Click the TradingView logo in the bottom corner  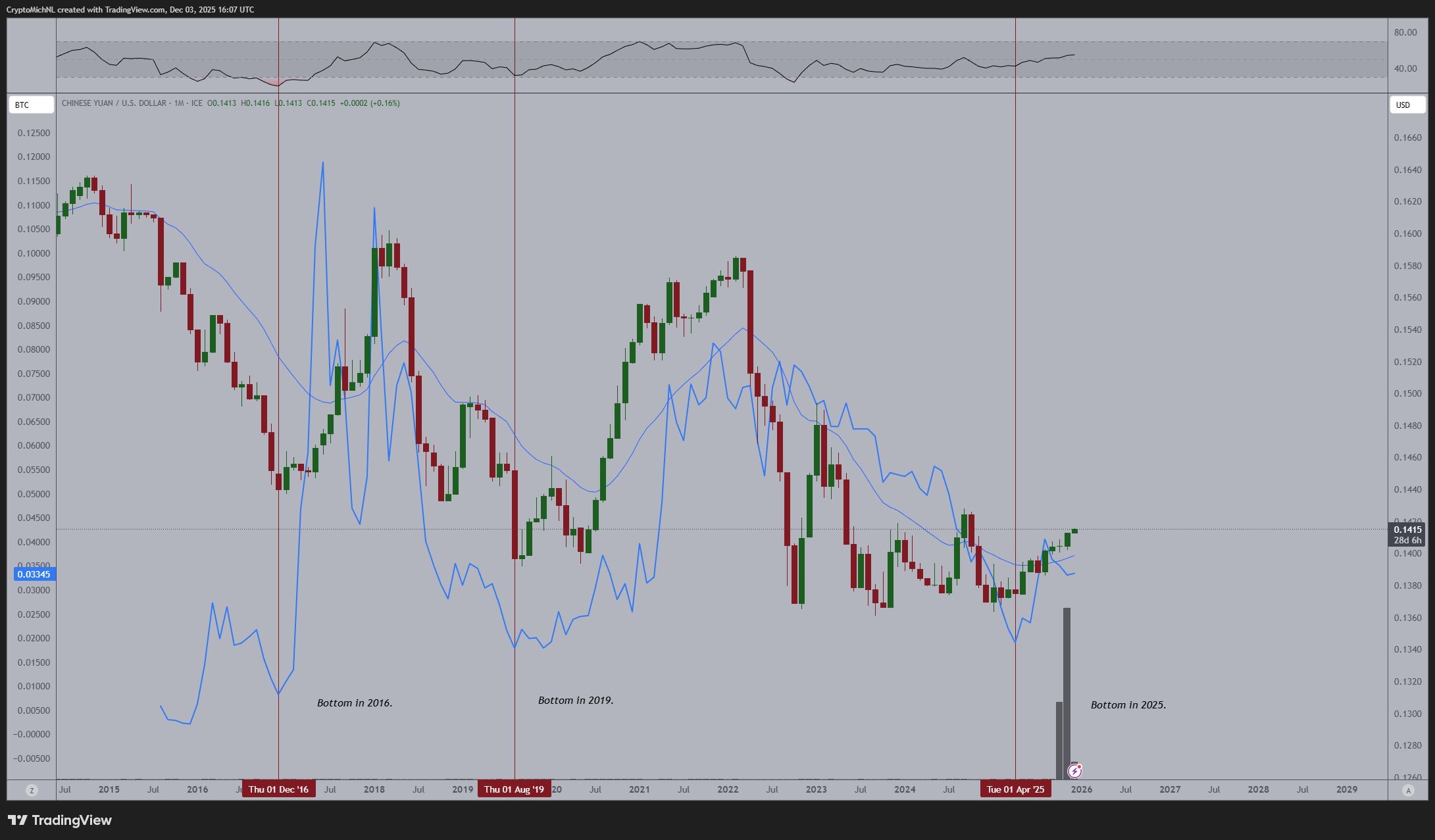tap(59, 820)
